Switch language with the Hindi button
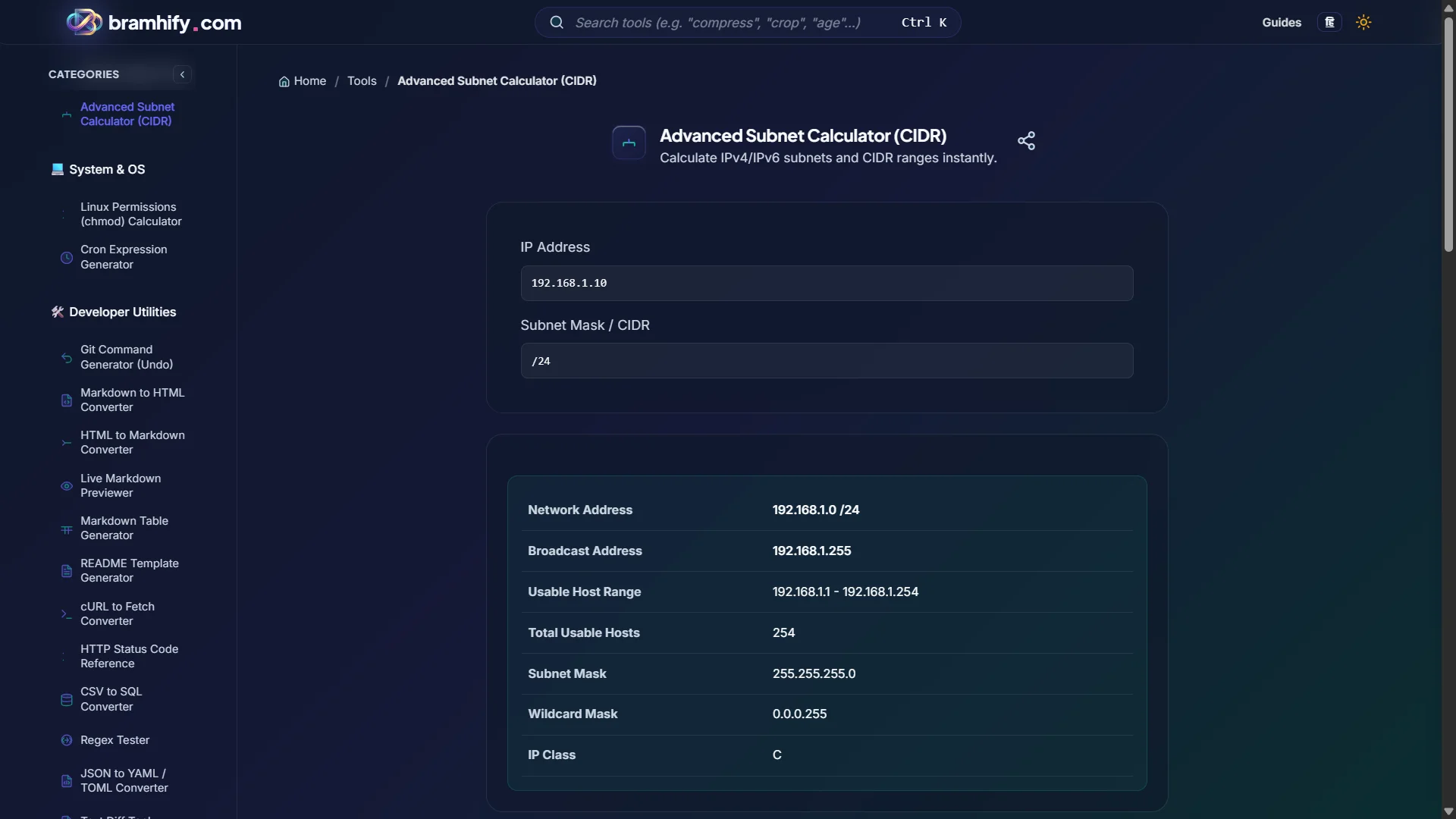 [1329, 22]
